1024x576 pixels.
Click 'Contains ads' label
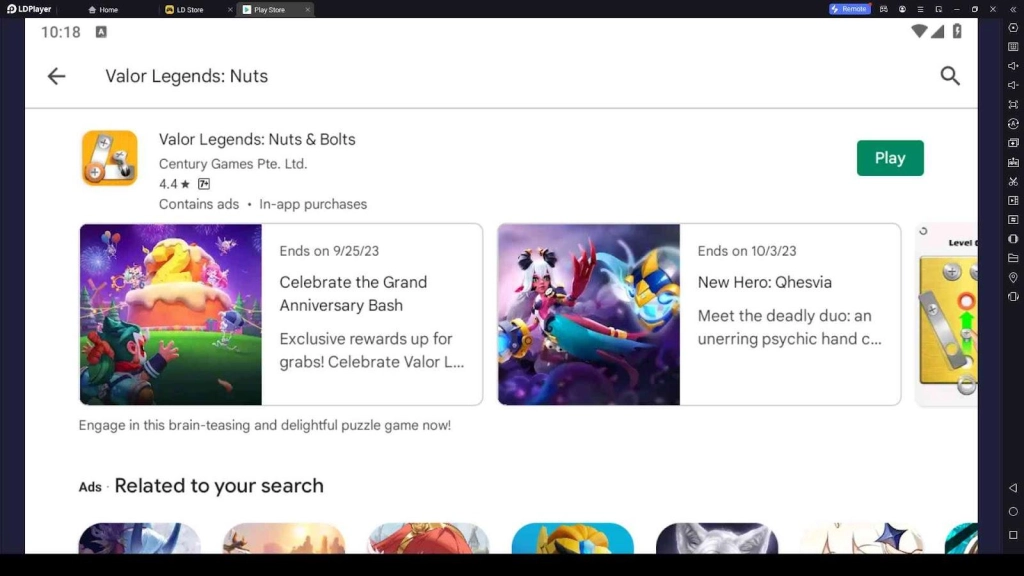(199, 204)
